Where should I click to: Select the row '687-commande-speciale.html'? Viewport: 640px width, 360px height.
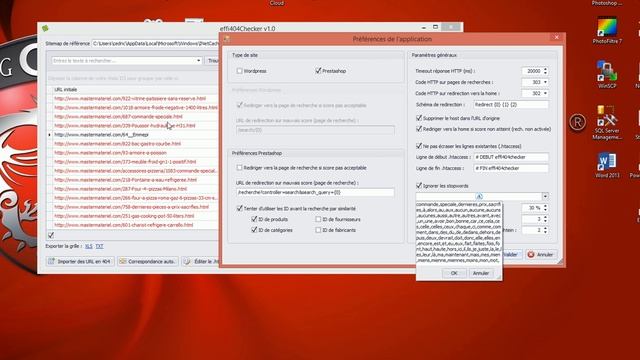point(135,116)
